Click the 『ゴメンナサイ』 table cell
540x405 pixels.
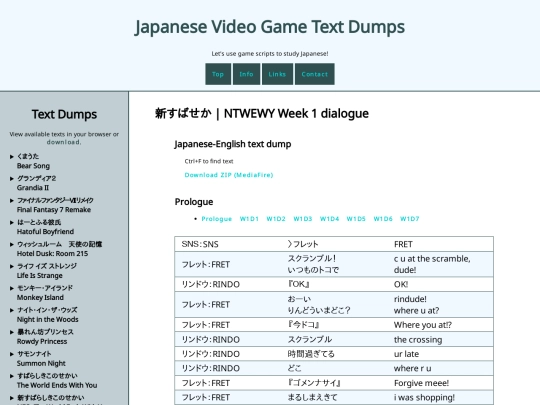pos(334,383)
